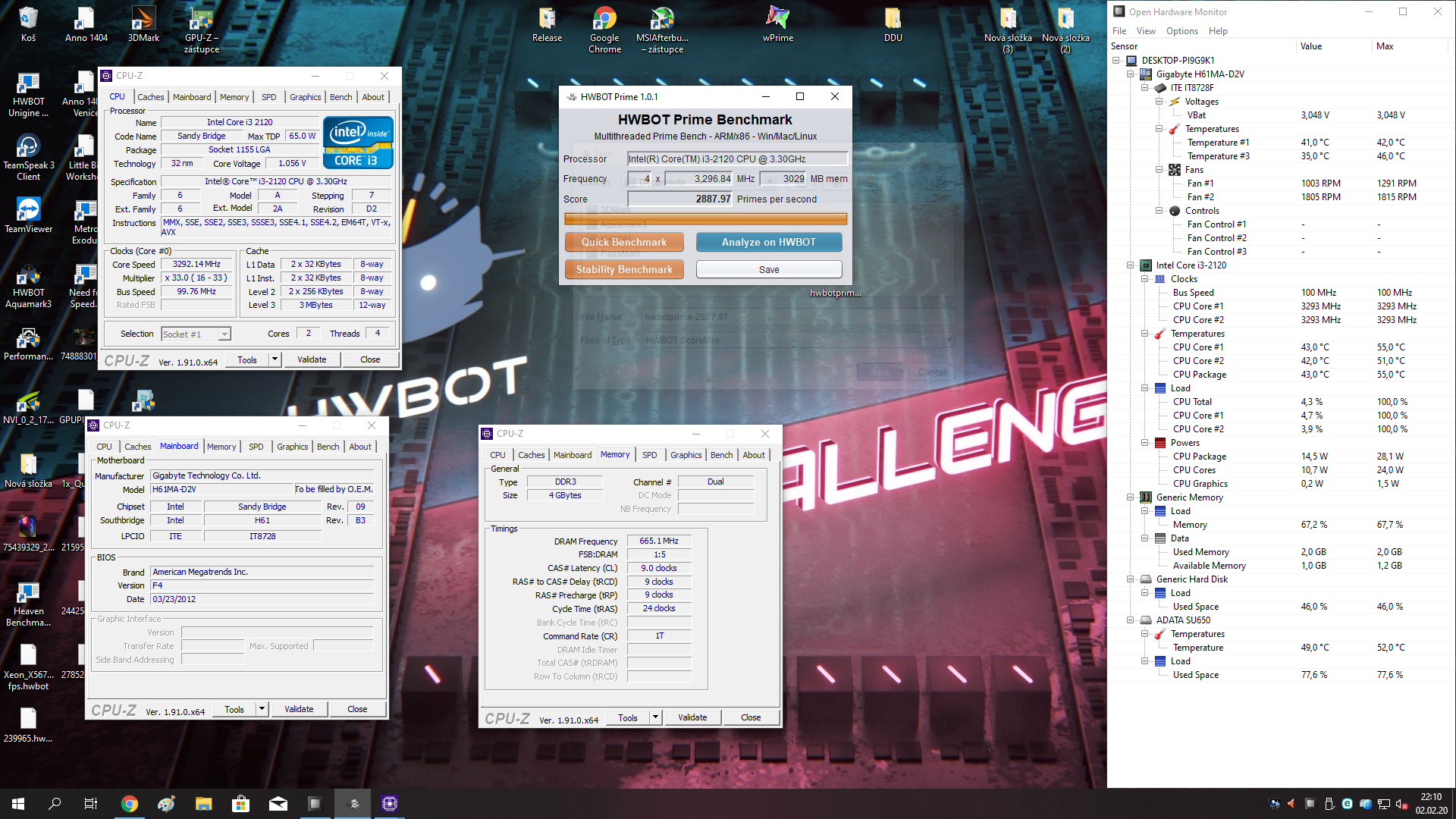The height and width of the screenshot is (819, 1456).
Task: Open the GPU-Z zástupce desktop shortcut
Action: pos(201,30)
